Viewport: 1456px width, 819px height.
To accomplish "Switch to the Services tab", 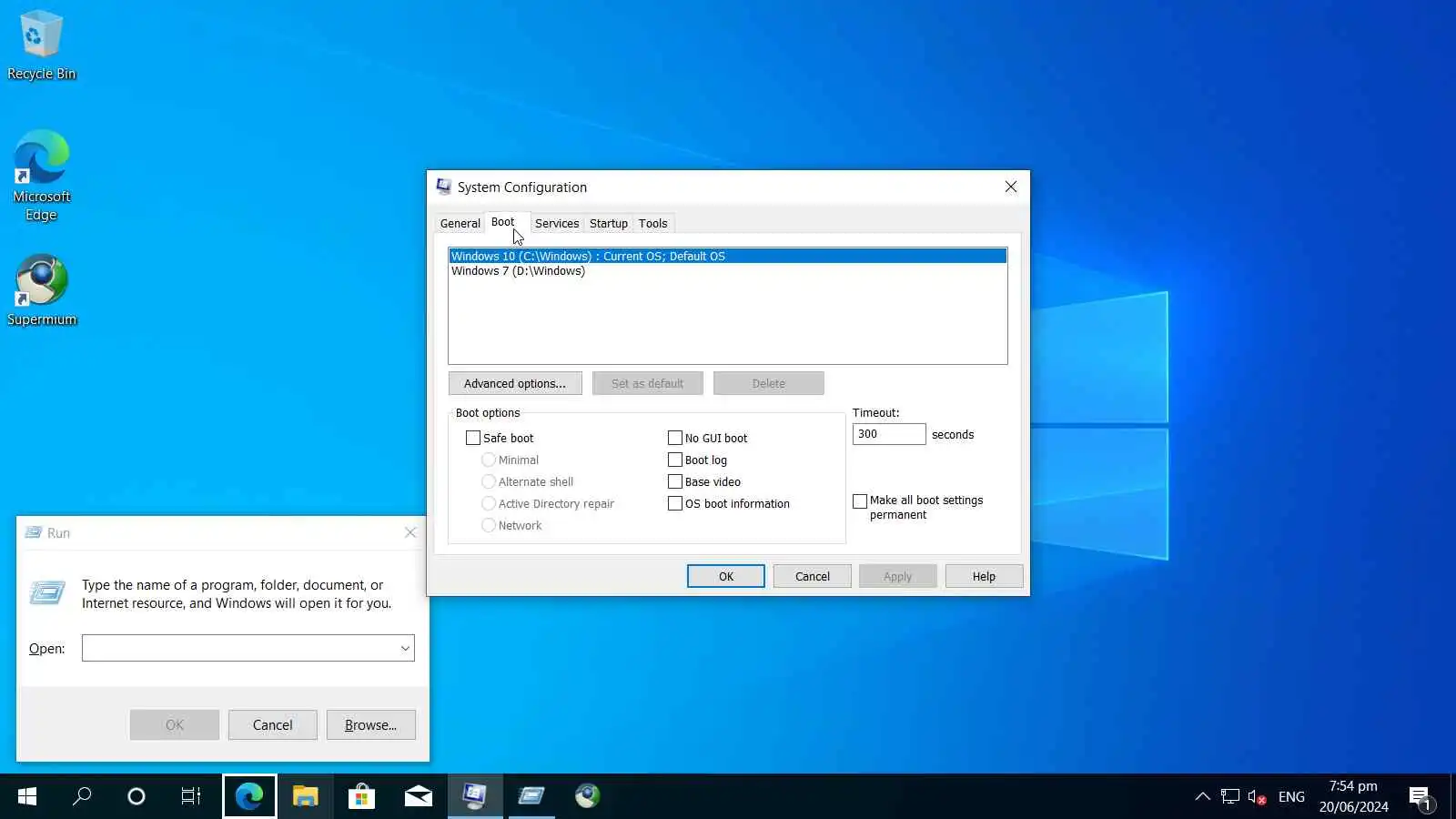I will point(557,223).
